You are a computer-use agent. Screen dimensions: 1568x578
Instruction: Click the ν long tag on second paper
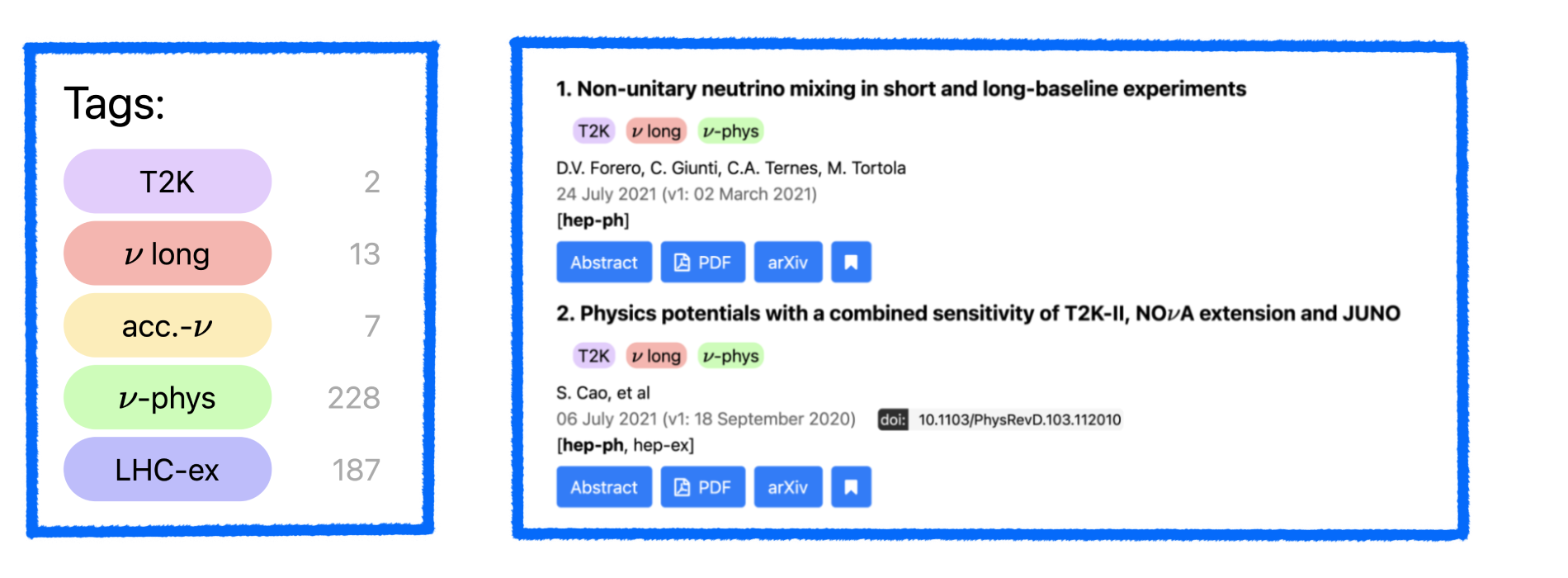(x=656, y=356)
